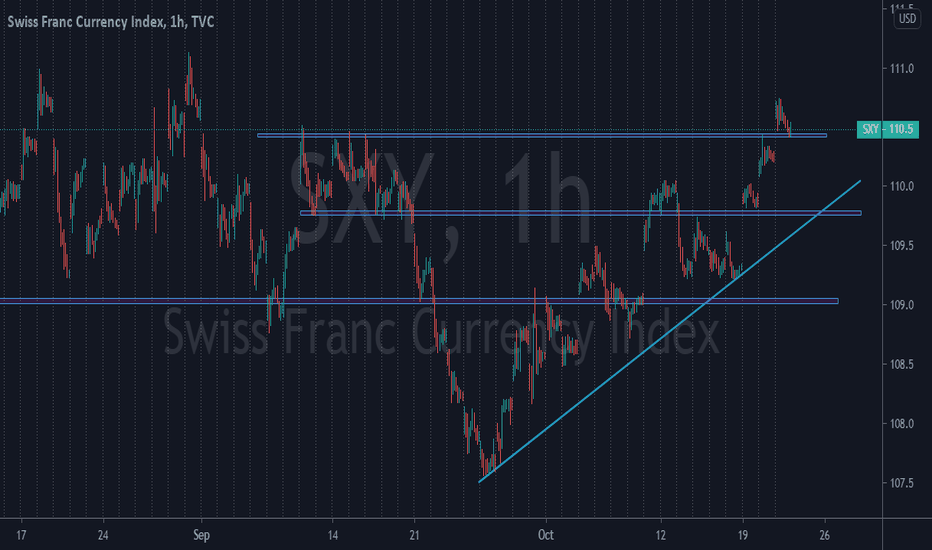Viewport: 932px width, 550px height.
Task: Select the horizontal level near 109.0
Action: point(419,301)
